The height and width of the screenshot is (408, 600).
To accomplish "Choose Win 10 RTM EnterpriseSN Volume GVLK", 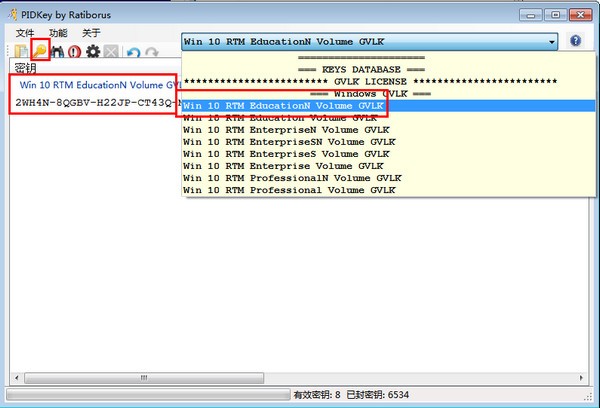I will tap(389, 142).
